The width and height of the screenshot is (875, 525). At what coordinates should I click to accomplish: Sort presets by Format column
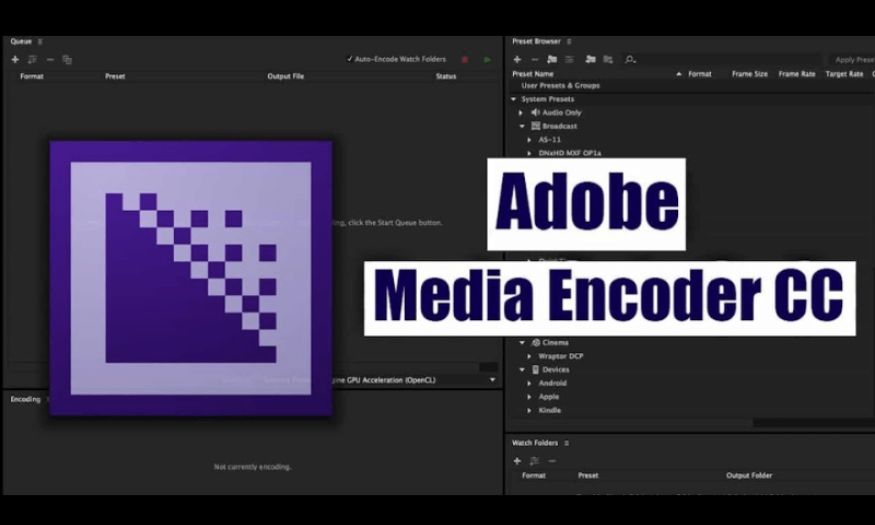(700, 74)
